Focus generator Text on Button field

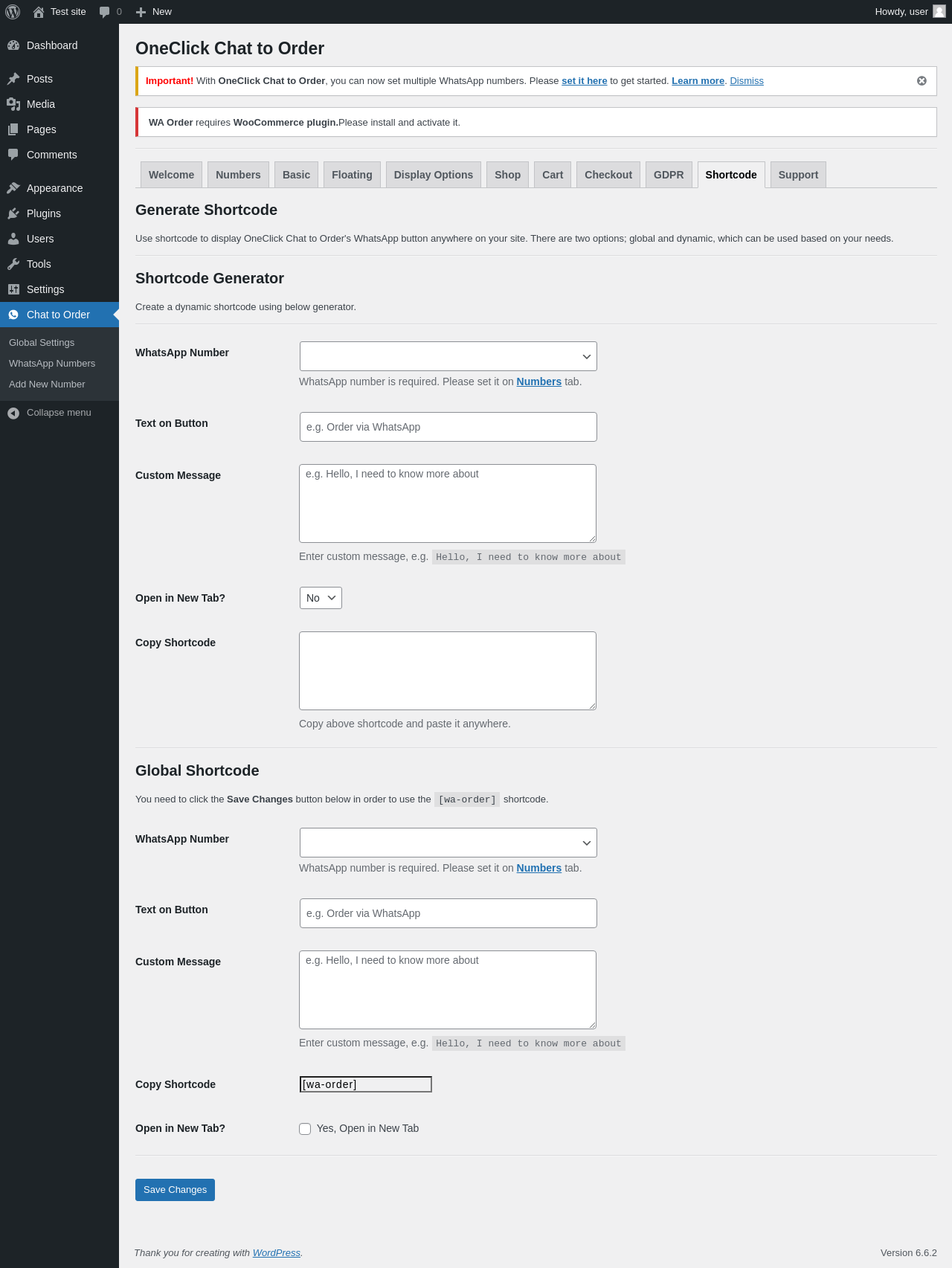[x=448, y=427]
